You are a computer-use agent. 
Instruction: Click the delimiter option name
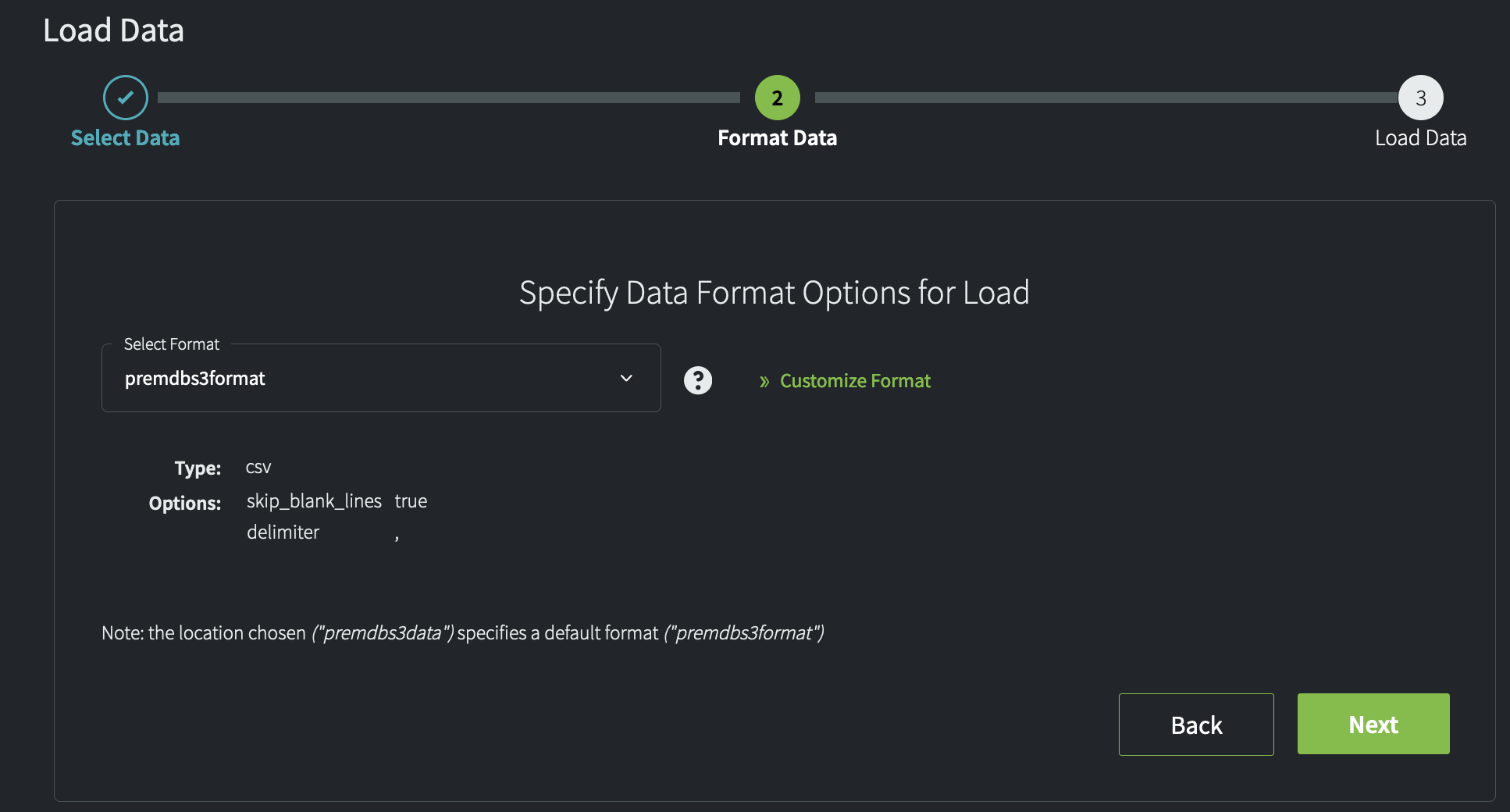[x=283, y=532]
